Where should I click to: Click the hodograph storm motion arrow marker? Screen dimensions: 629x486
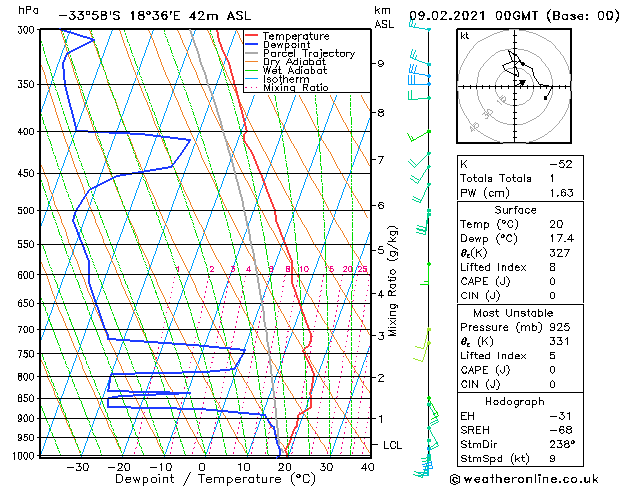tap(522, 83)
